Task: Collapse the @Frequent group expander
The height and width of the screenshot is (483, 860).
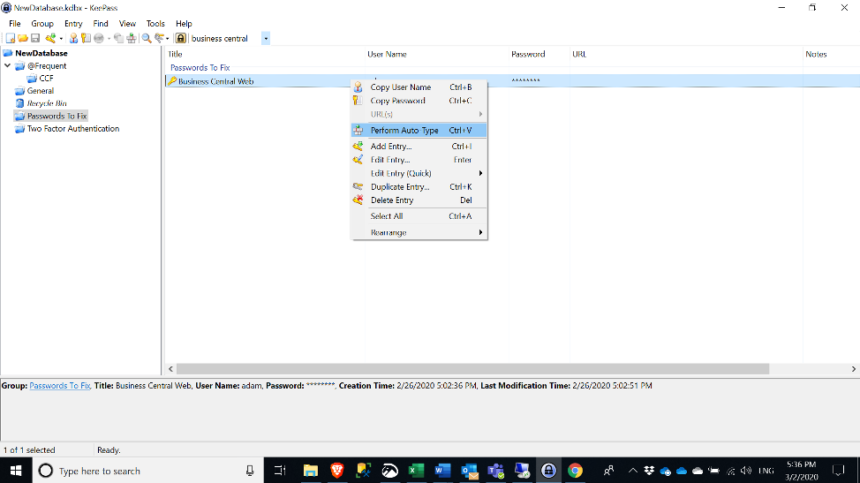Action: (8, 66)
